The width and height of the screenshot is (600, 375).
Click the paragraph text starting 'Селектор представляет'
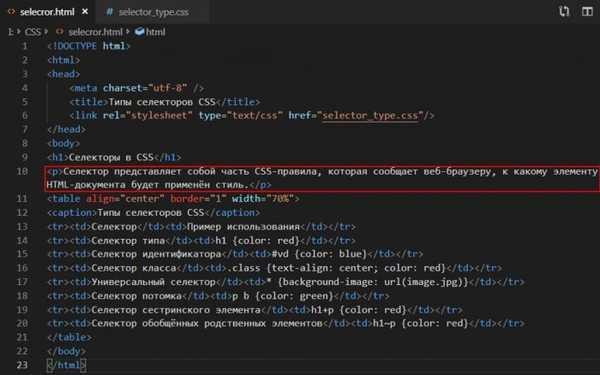pos(330,171)
